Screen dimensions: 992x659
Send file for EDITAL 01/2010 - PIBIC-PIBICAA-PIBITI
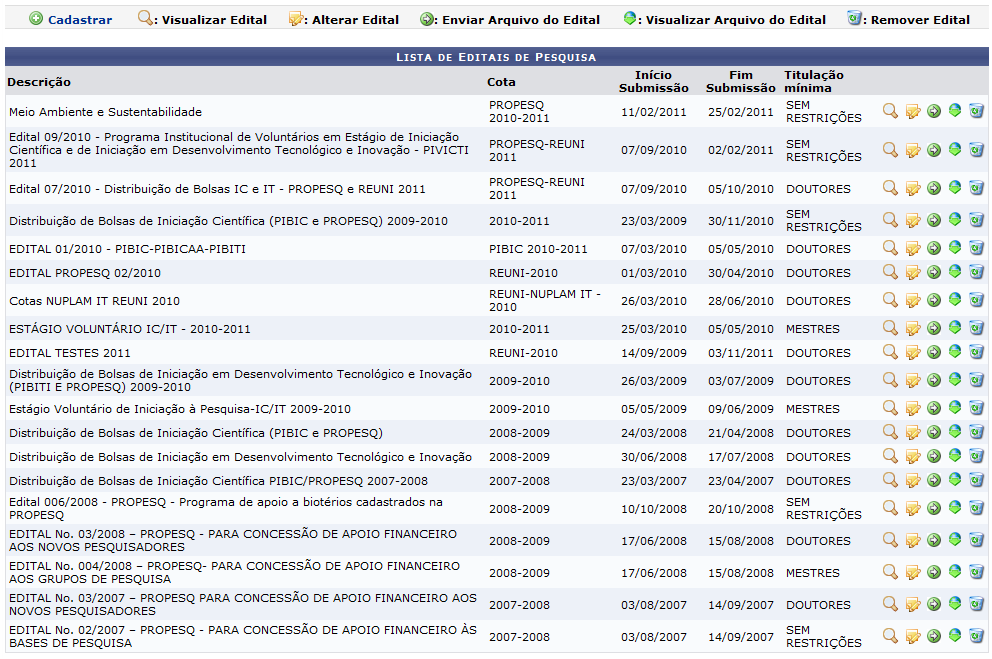(x=934, y=248)
